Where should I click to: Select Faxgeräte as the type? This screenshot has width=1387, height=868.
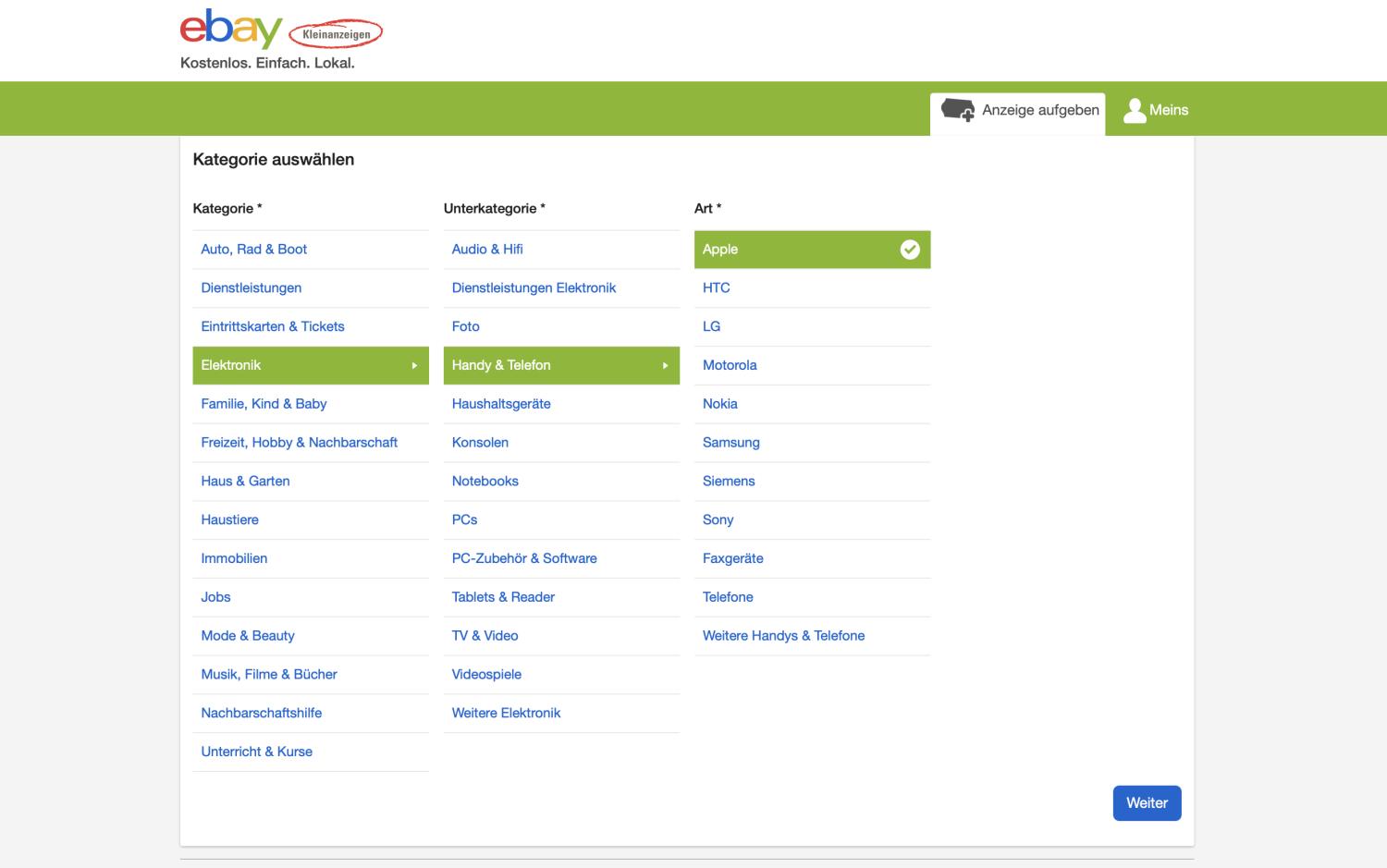(812, 559)
